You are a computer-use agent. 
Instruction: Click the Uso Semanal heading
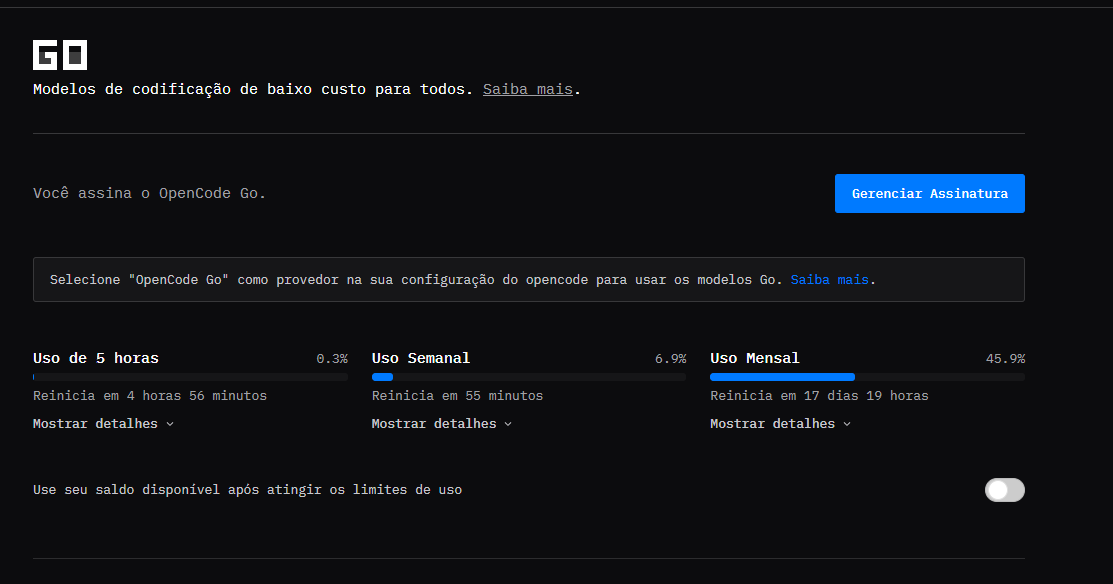pos(420,358)
